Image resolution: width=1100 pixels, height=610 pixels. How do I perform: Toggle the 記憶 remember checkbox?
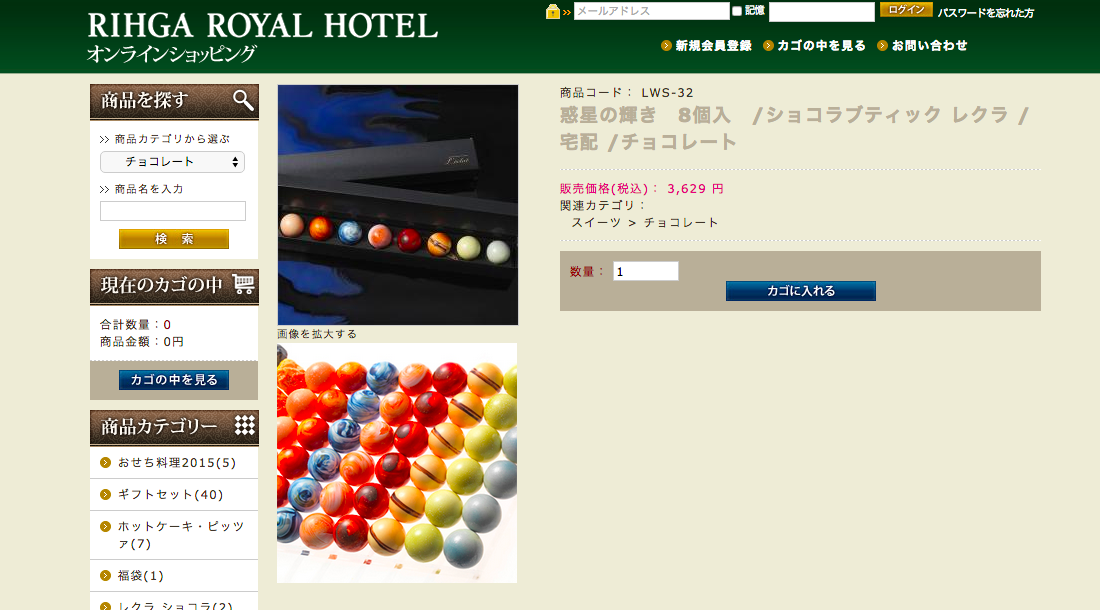737,11
